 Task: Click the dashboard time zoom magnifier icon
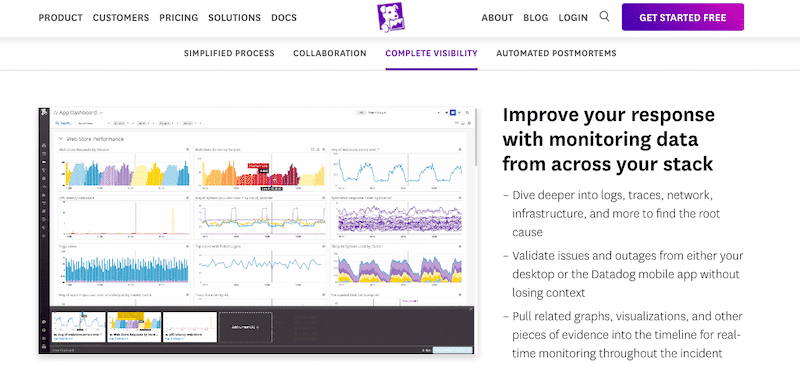click(x=467, y=113)
